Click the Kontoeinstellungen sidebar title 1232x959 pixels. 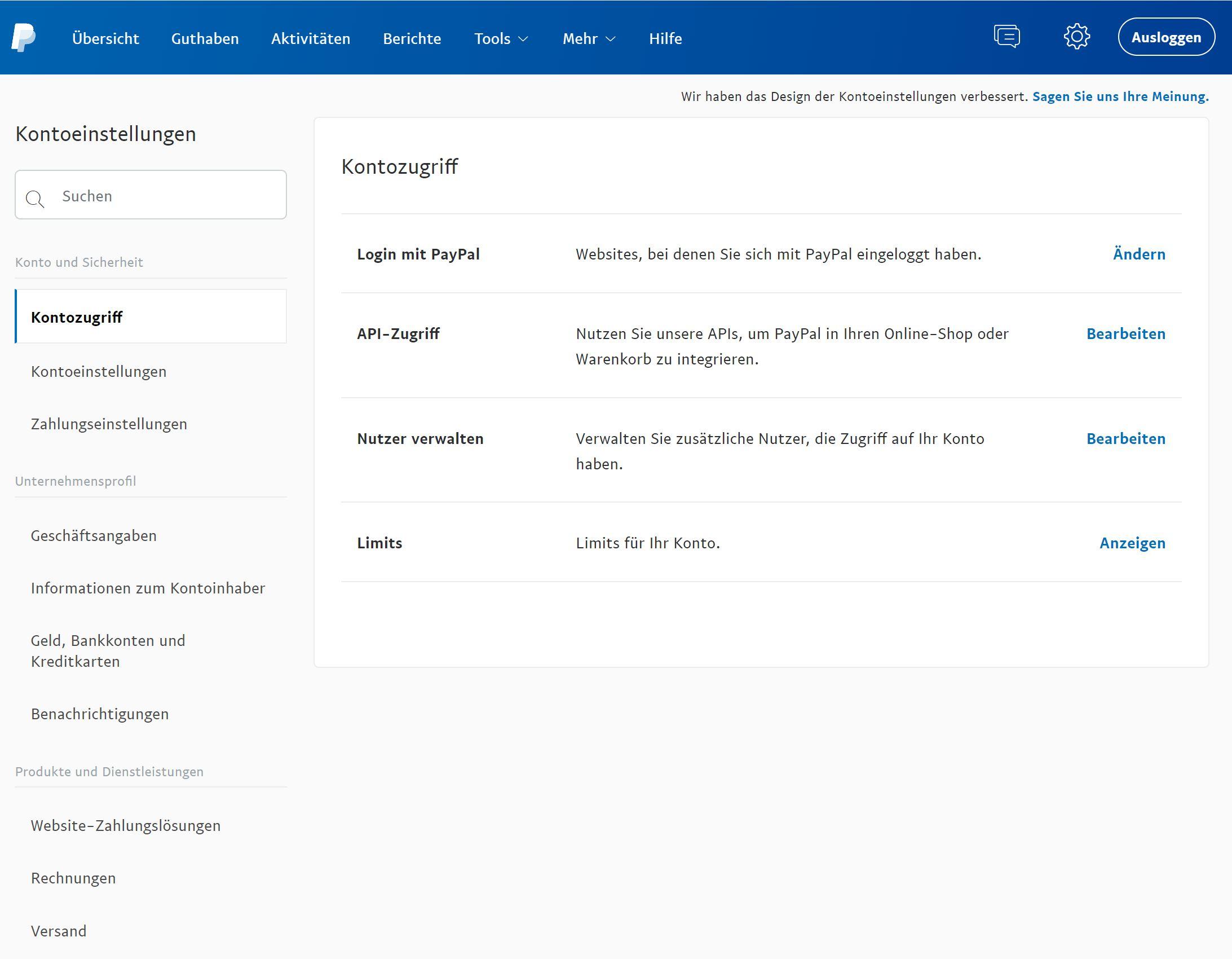[x=105, y=134]
